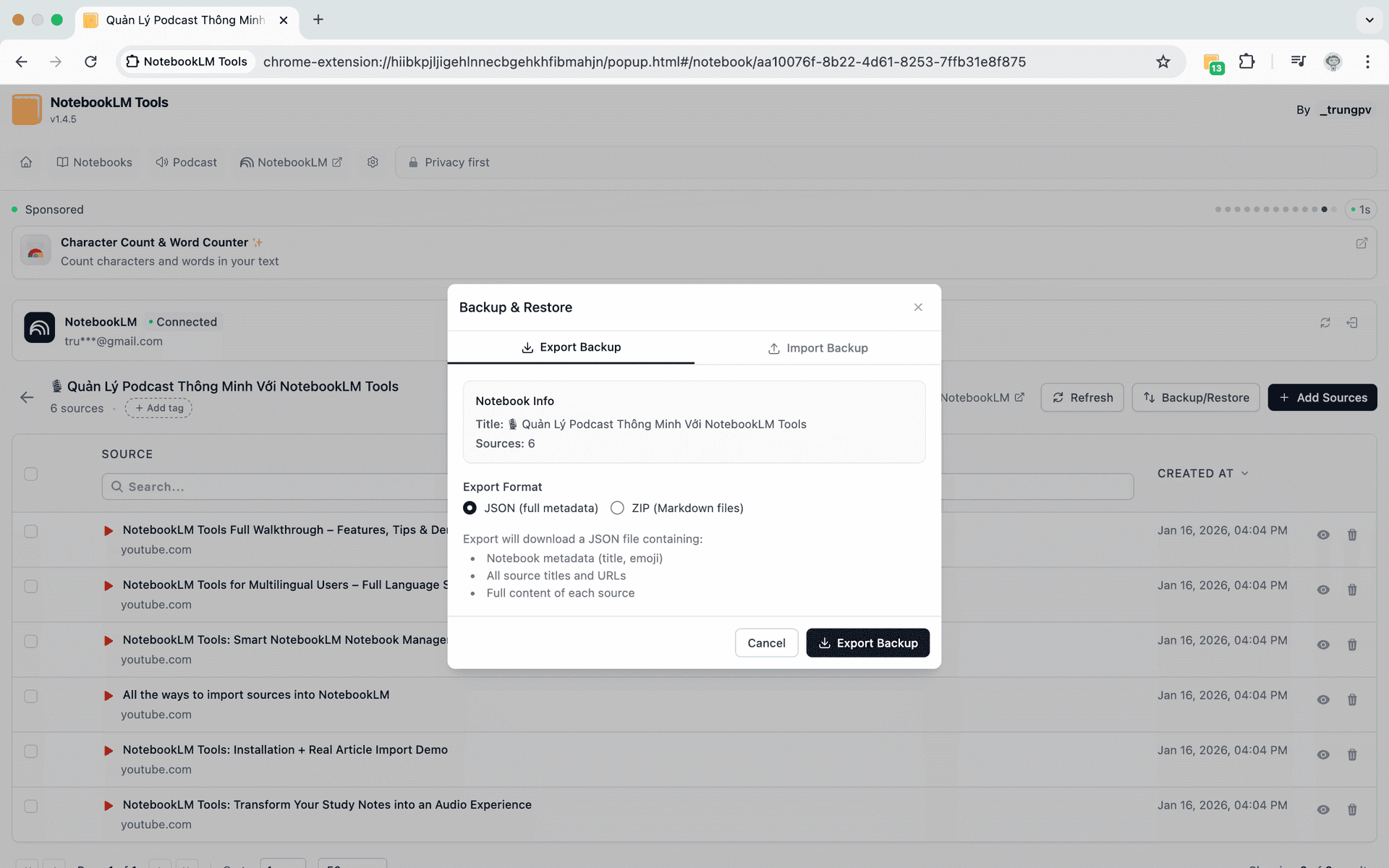Open NotebookLM via the external link icon
1389x868 pixels.
click(336, 162)
